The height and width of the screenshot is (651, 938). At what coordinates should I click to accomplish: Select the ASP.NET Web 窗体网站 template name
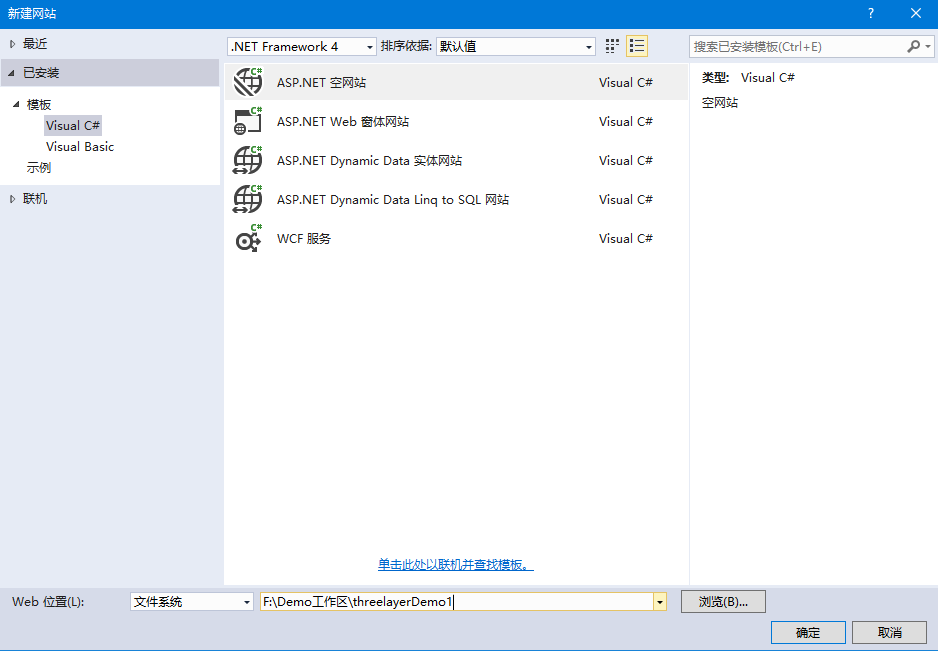pos(343,121)
